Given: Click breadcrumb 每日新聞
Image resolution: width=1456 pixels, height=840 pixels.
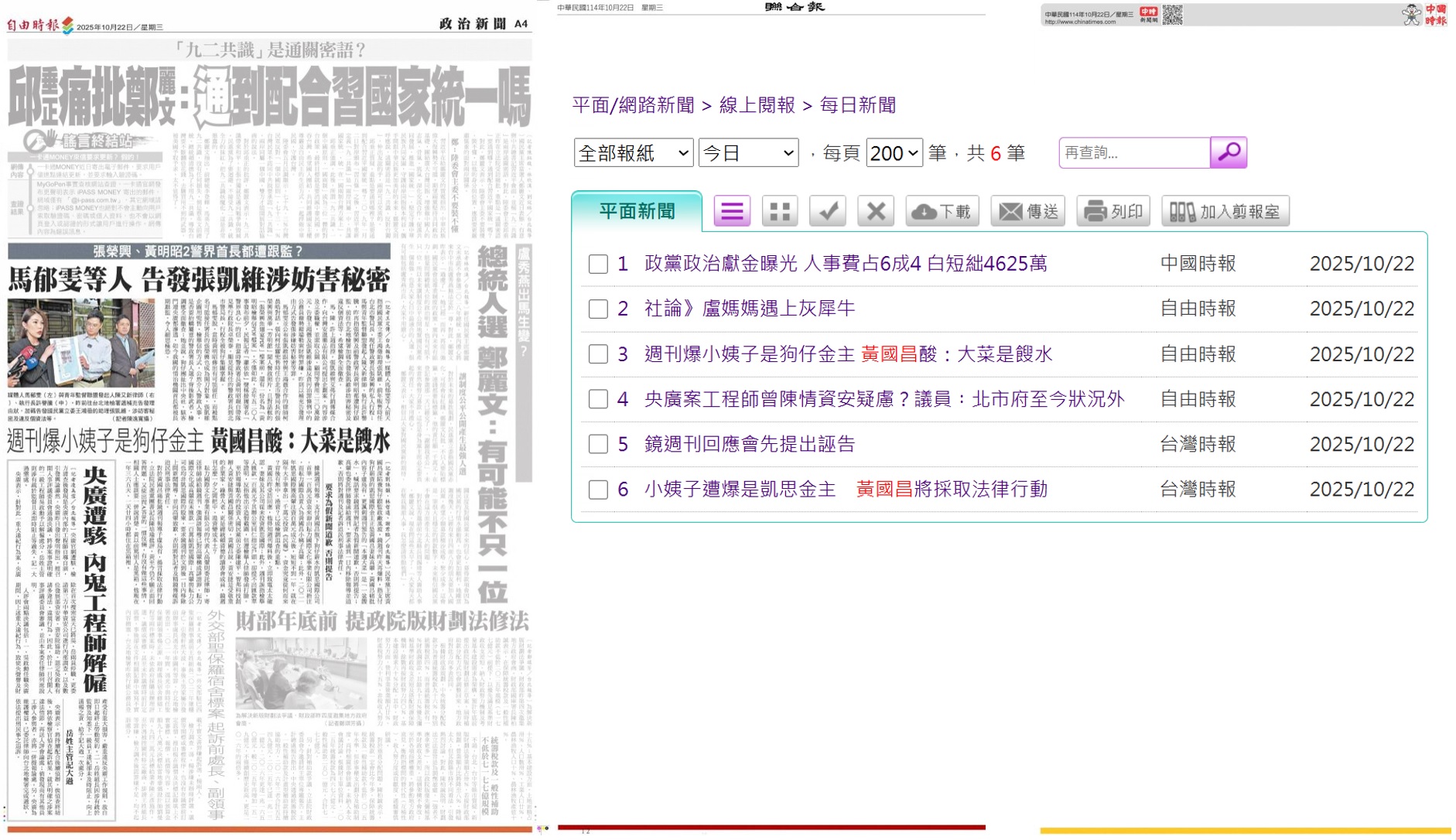Looking at the screenshot, I should 858,105.
